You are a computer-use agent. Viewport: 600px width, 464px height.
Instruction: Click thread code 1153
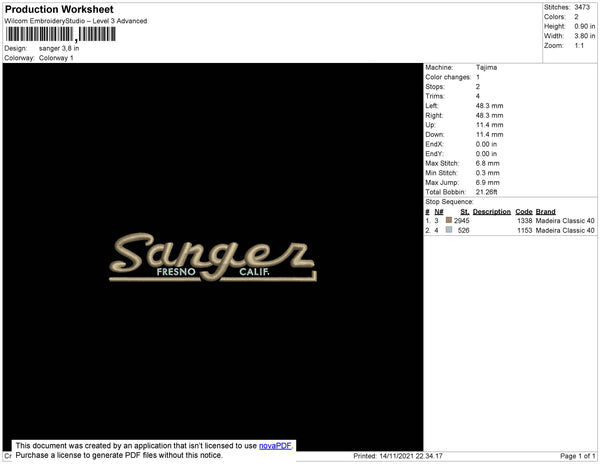tap(525, 230)
